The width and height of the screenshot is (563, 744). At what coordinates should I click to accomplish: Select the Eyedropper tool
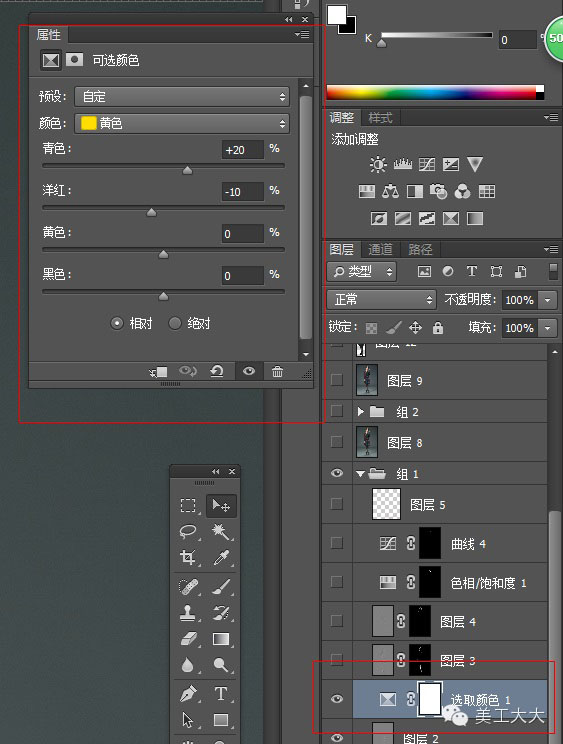[x=221, y=557]
